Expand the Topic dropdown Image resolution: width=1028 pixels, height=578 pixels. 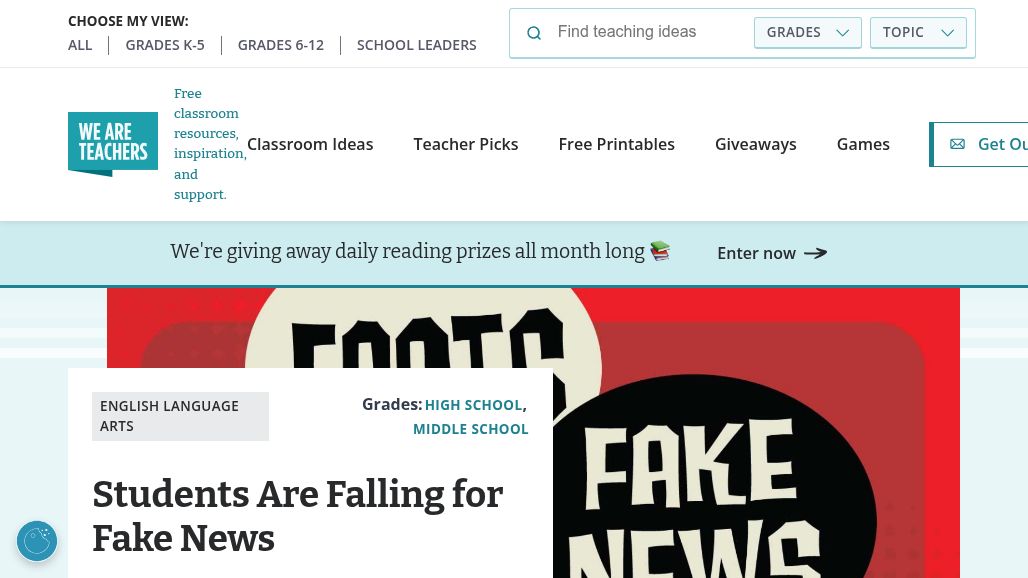tap(918, 33)
